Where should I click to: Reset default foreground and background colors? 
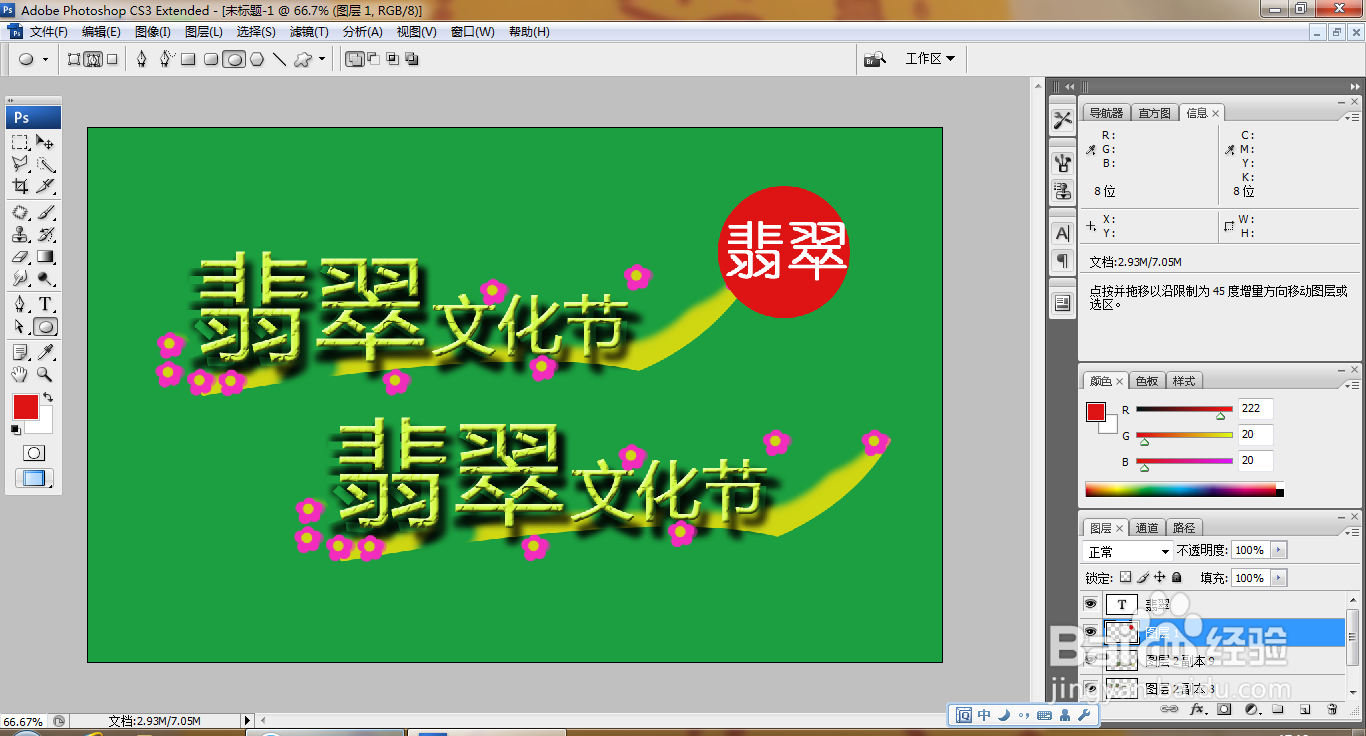coord(15,430)
